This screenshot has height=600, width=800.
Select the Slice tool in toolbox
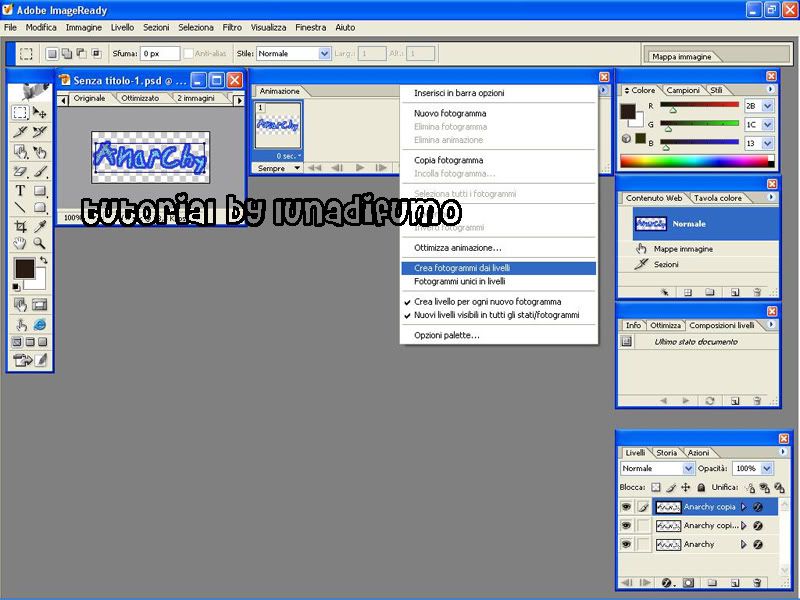tap(20, 132)
